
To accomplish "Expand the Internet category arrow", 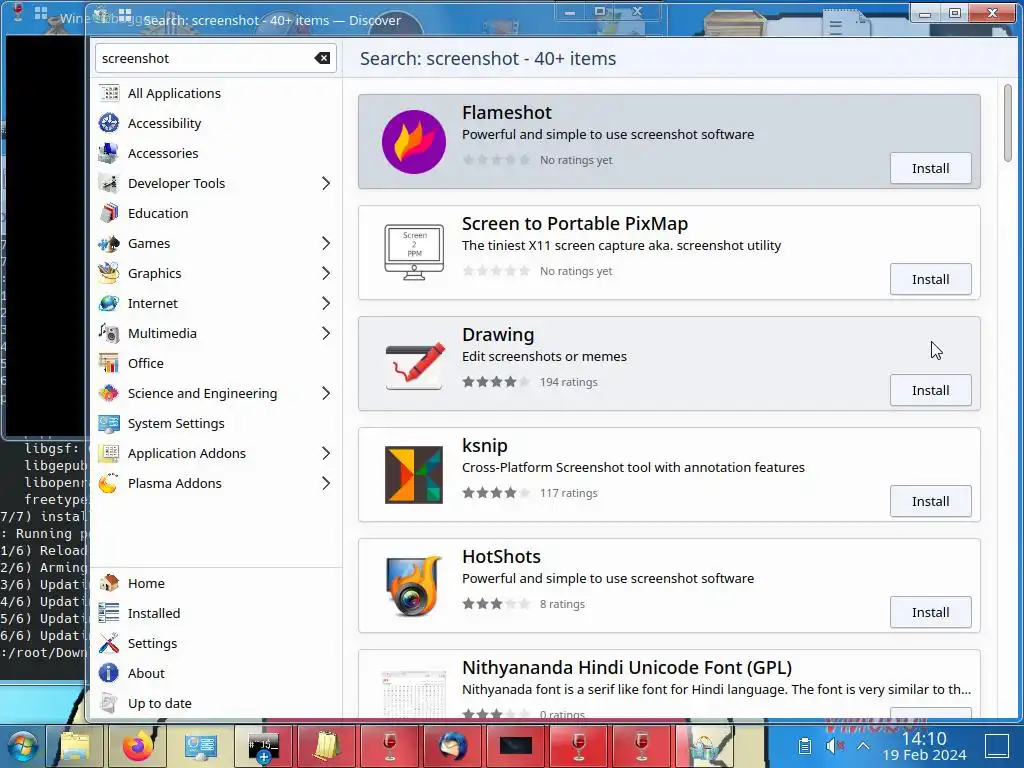I will click(326, 304).
